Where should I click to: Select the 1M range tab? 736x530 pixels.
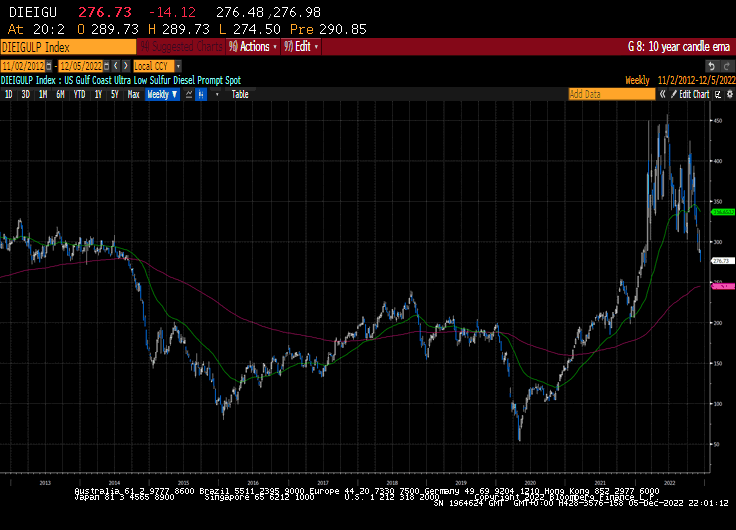pyautogui.click(x=43, y=94)
